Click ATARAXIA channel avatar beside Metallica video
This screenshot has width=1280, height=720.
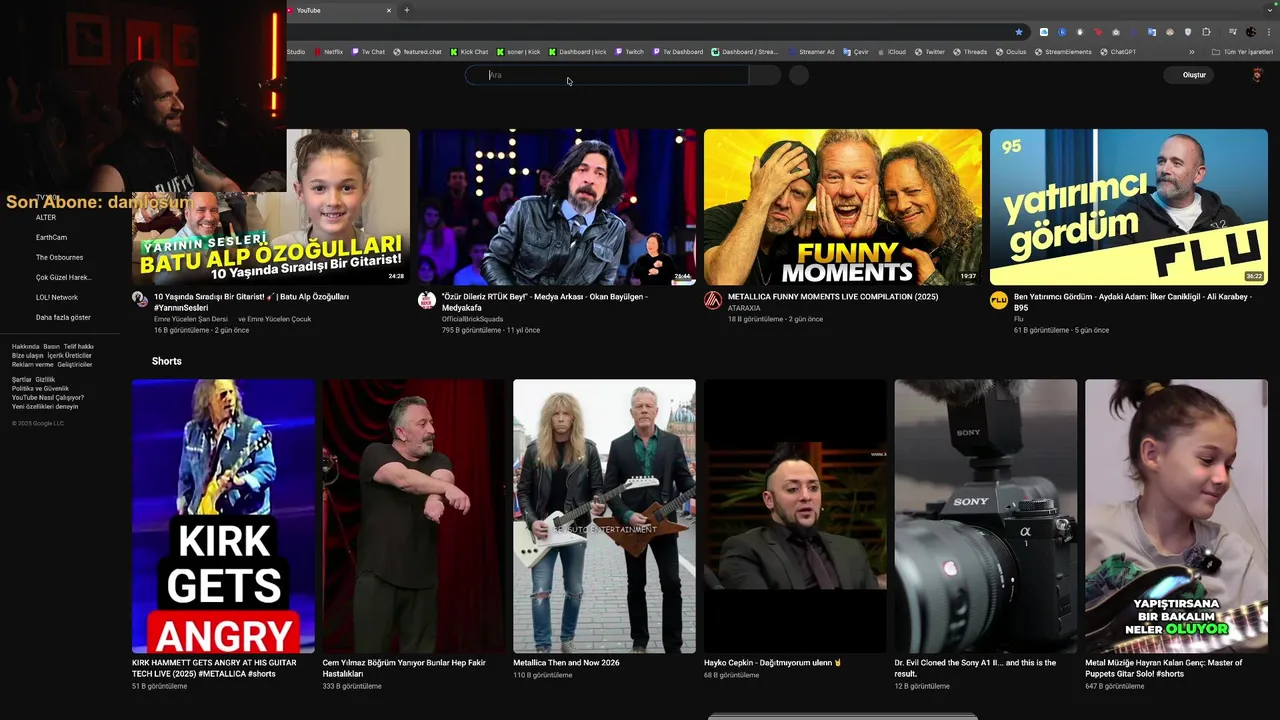[713, 300]
